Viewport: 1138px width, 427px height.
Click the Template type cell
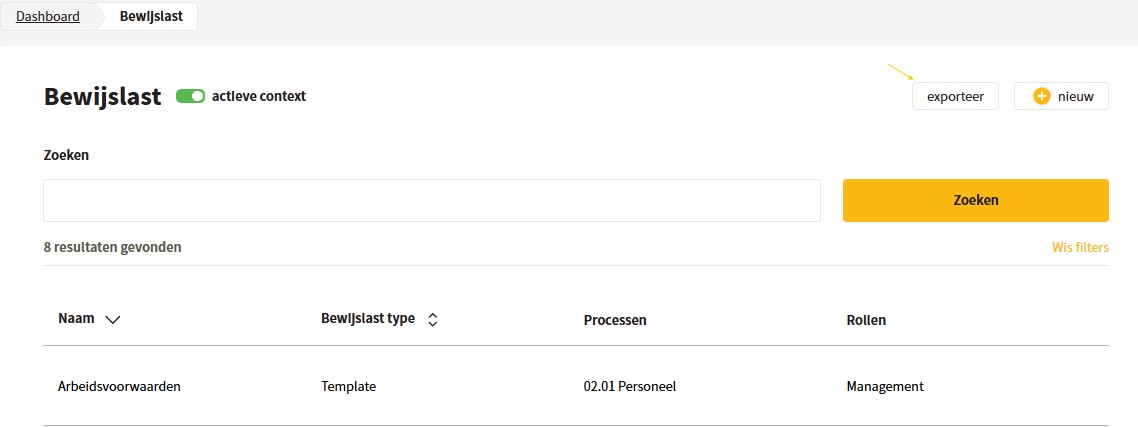pyautogui.click(x=348, y=386)
